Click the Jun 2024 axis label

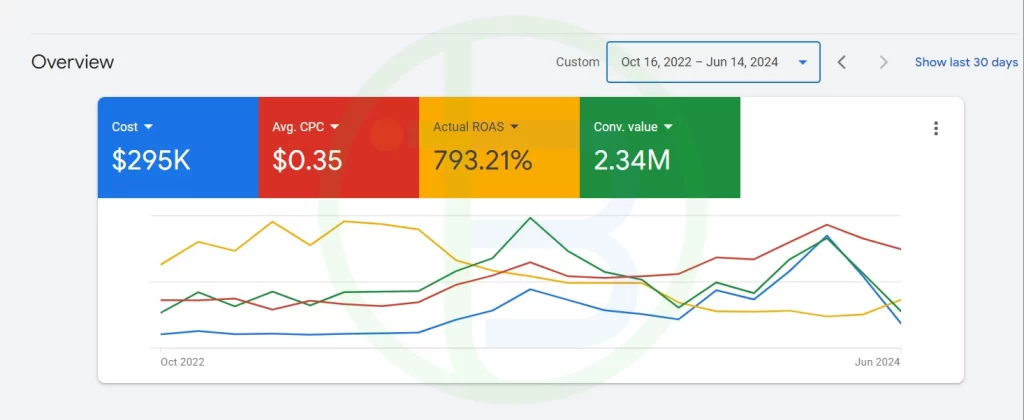point(876,362)
